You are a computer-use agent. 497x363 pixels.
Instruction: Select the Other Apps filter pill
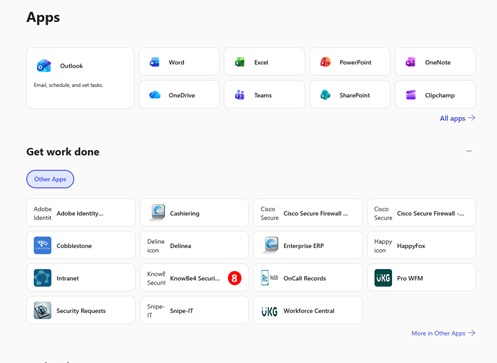pos(50,179)
